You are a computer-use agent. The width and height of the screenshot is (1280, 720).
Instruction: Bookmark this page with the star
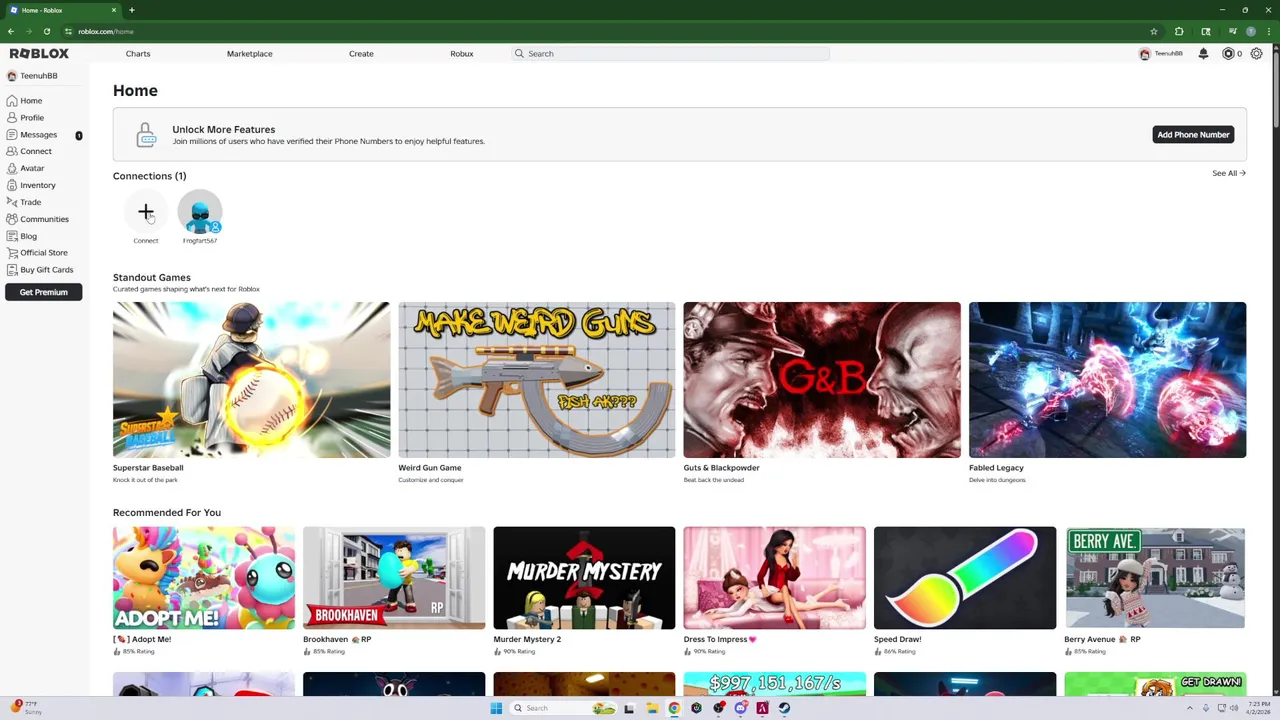1154,32
